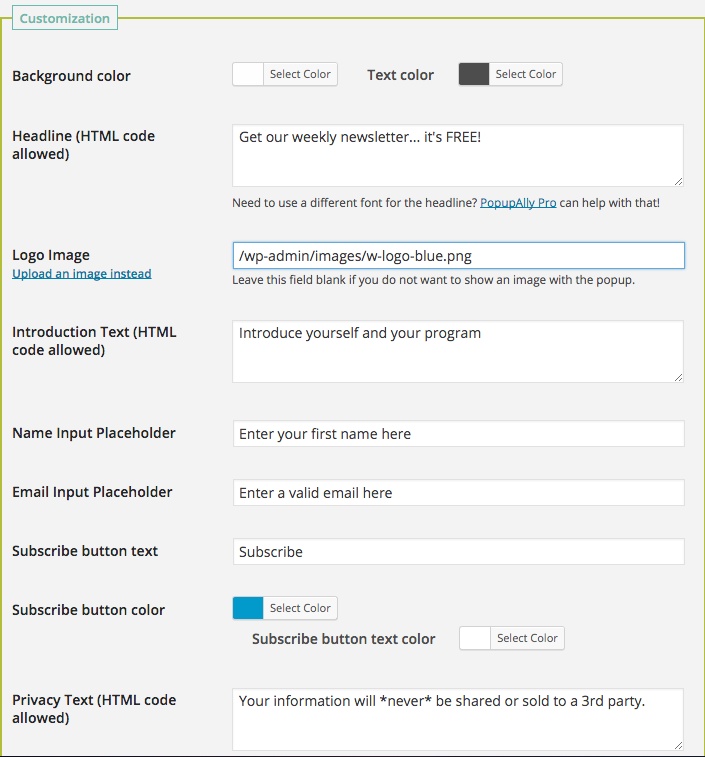Select the Email Input Placeholder field
705x757 pixels.
pyautogui.click(x=457, y=493)
